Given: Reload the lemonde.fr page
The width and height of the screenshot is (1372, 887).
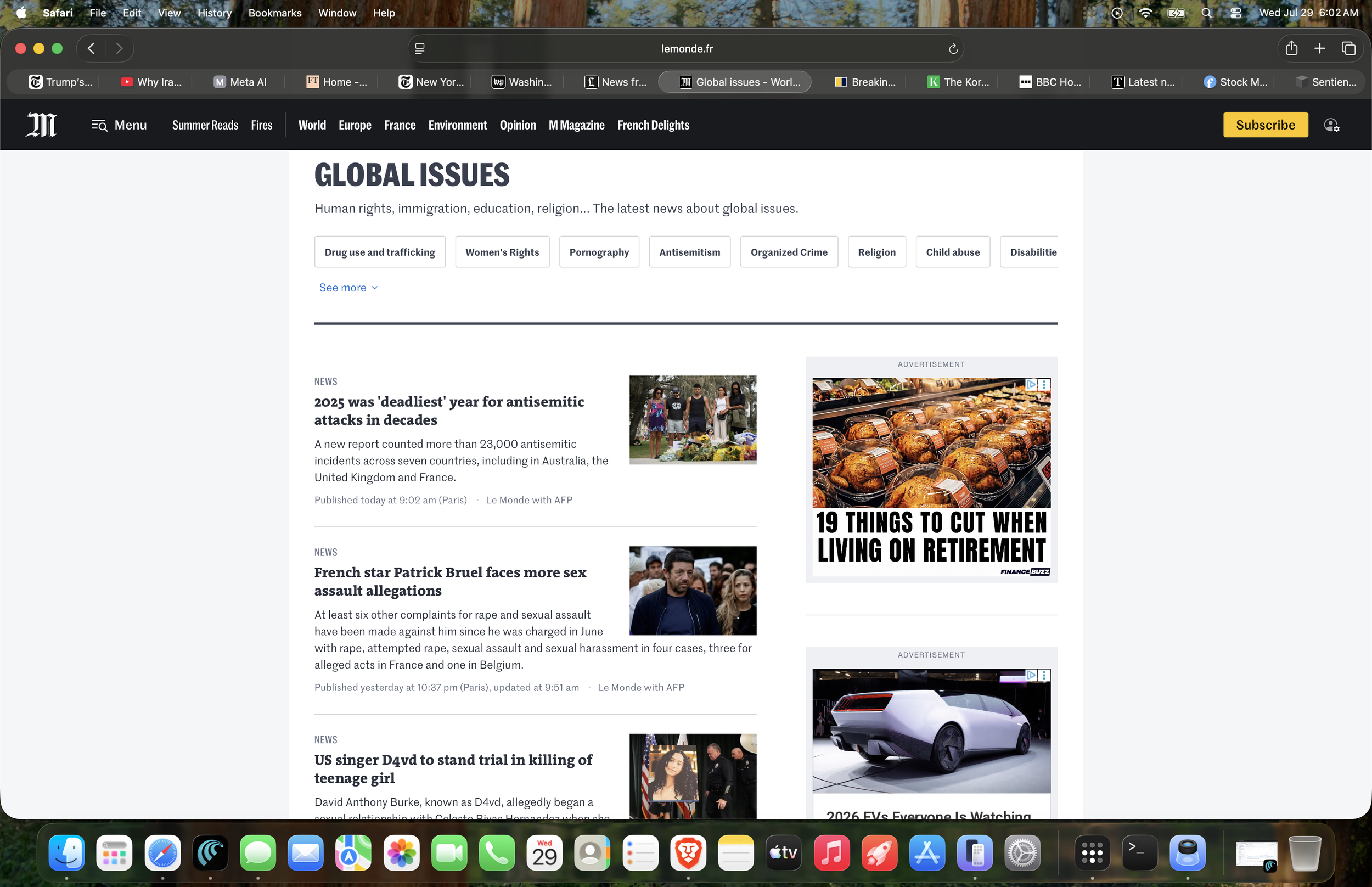Looking at the screenshot, I should [953, 49].
